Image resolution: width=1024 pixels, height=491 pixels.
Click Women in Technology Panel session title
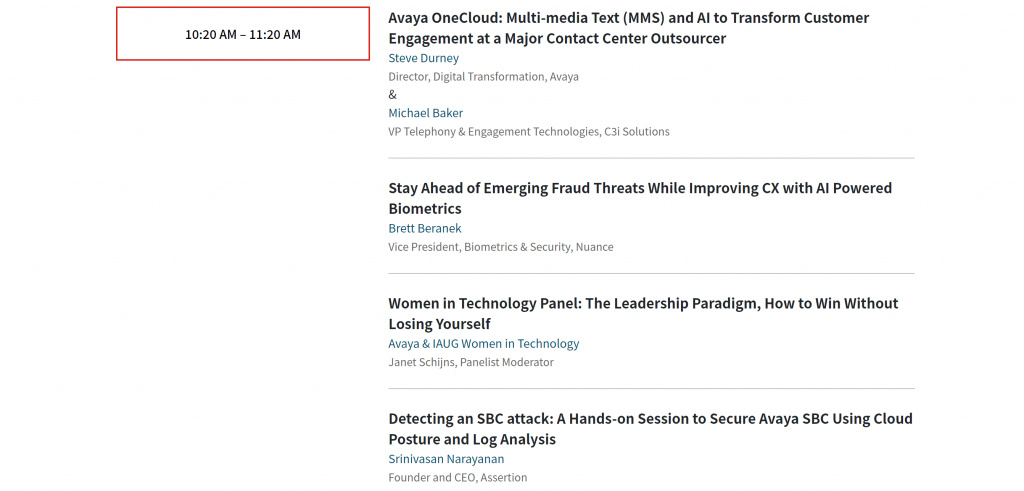point(643,313)
